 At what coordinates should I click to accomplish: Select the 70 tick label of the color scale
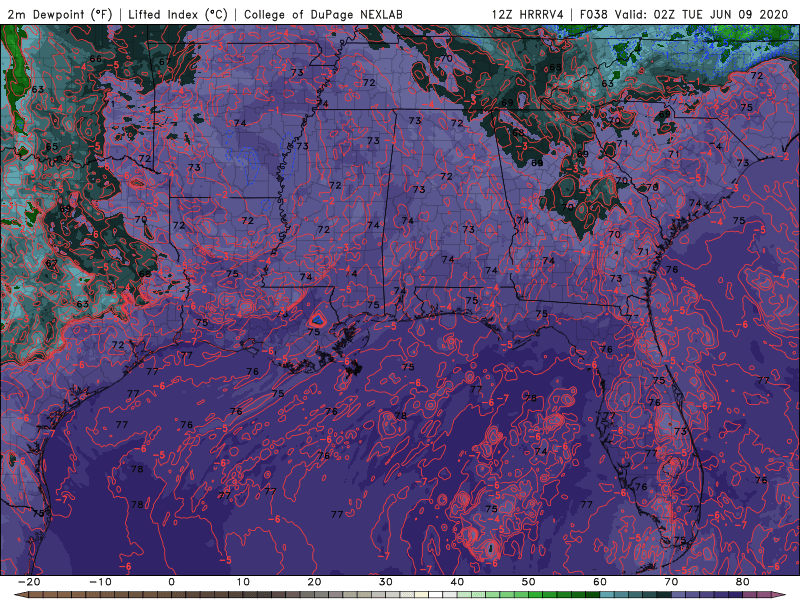pyautogui.click(x=671, y=582)
